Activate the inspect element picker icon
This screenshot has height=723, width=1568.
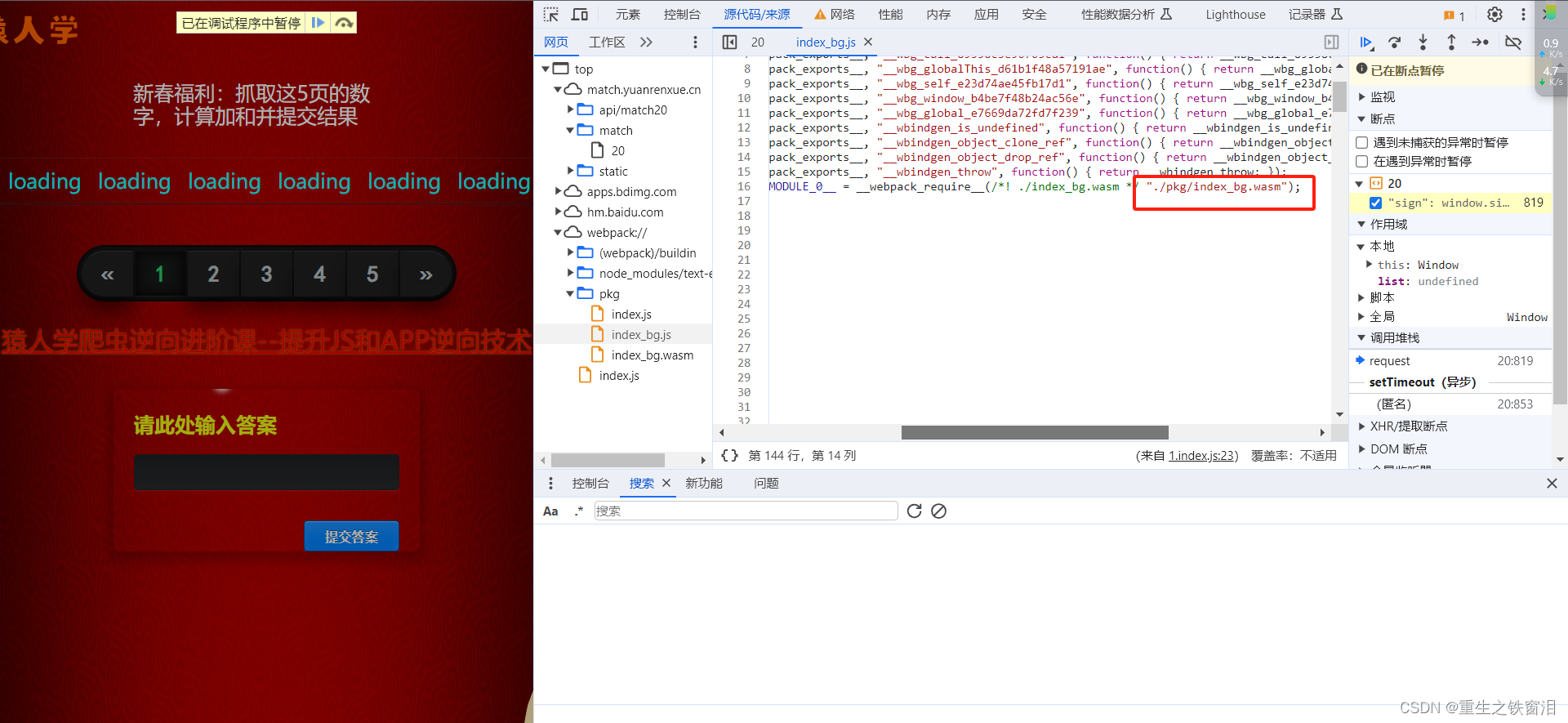click(551, 14)
